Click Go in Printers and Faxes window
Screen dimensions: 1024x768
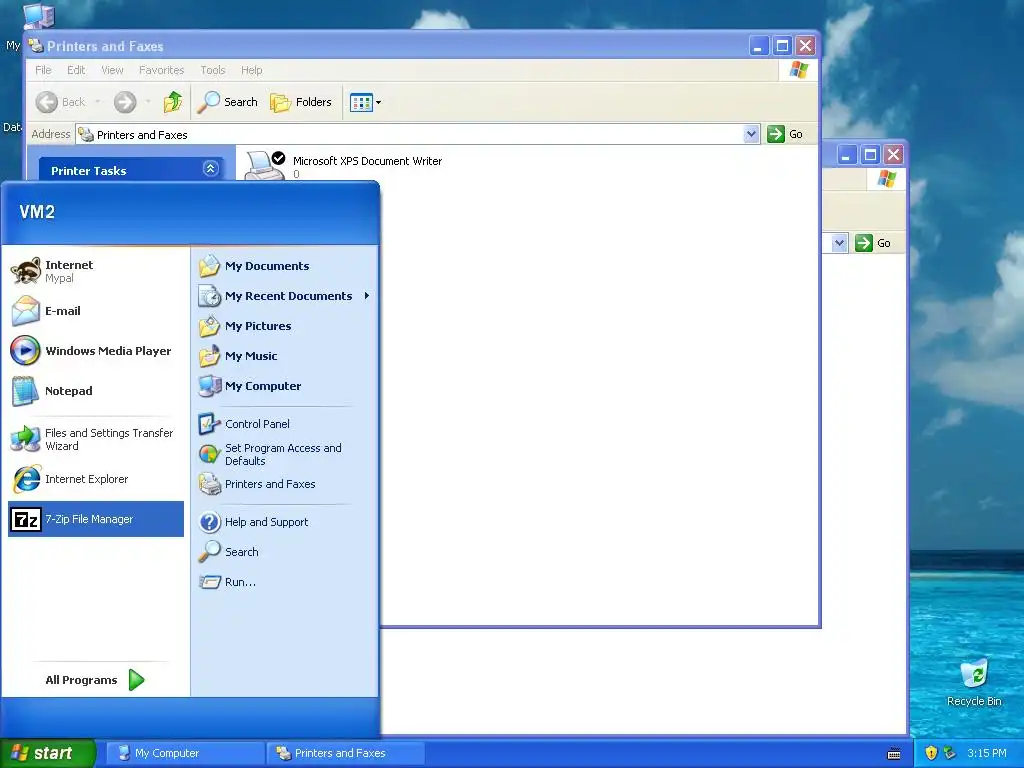coord(785,134)
